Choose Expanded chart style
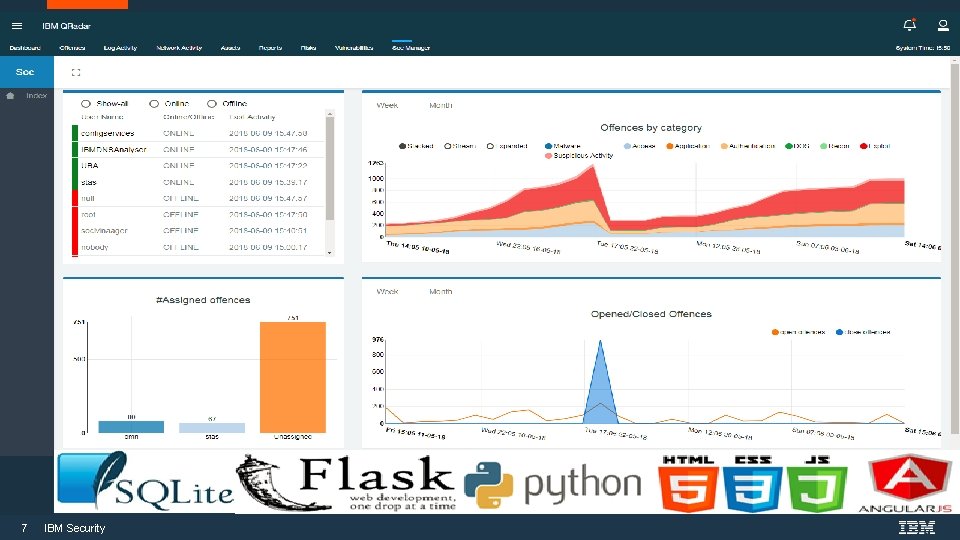The image size is (960, 540). pos(490,146)
